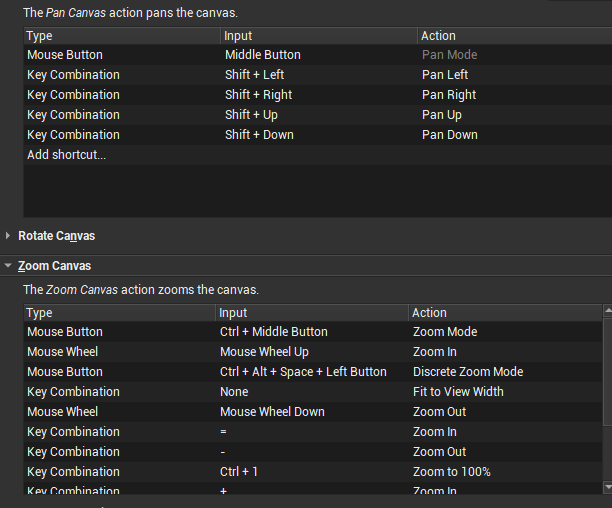Screen dimensions: 612x508
Task: Select the Mouse Wheel Up input cell
Action: coord(264,352)
